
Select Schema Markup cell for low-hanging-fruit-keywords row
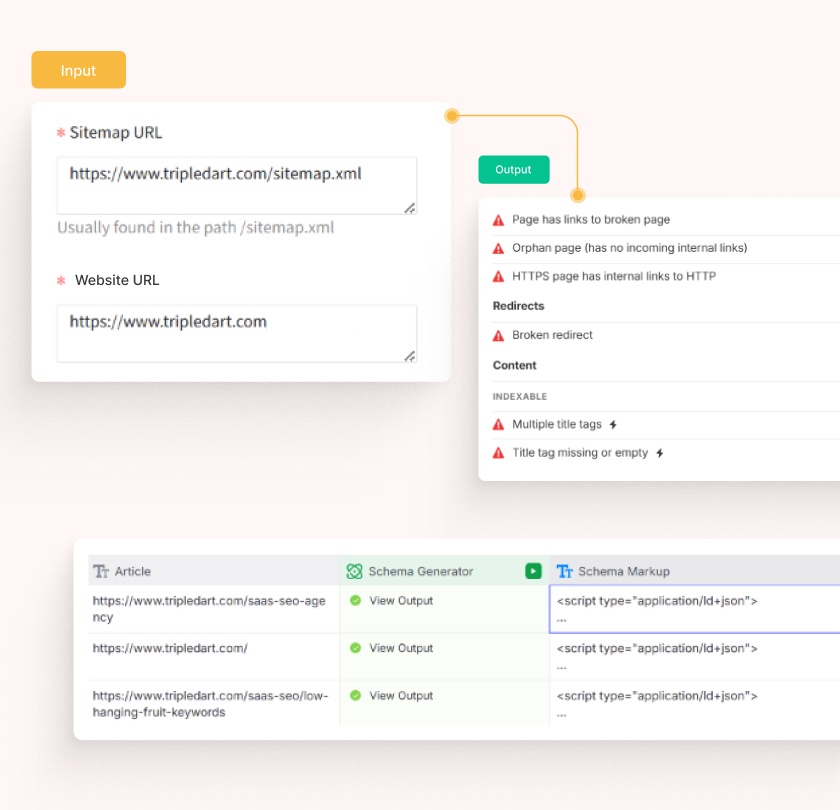pos(695,703)
